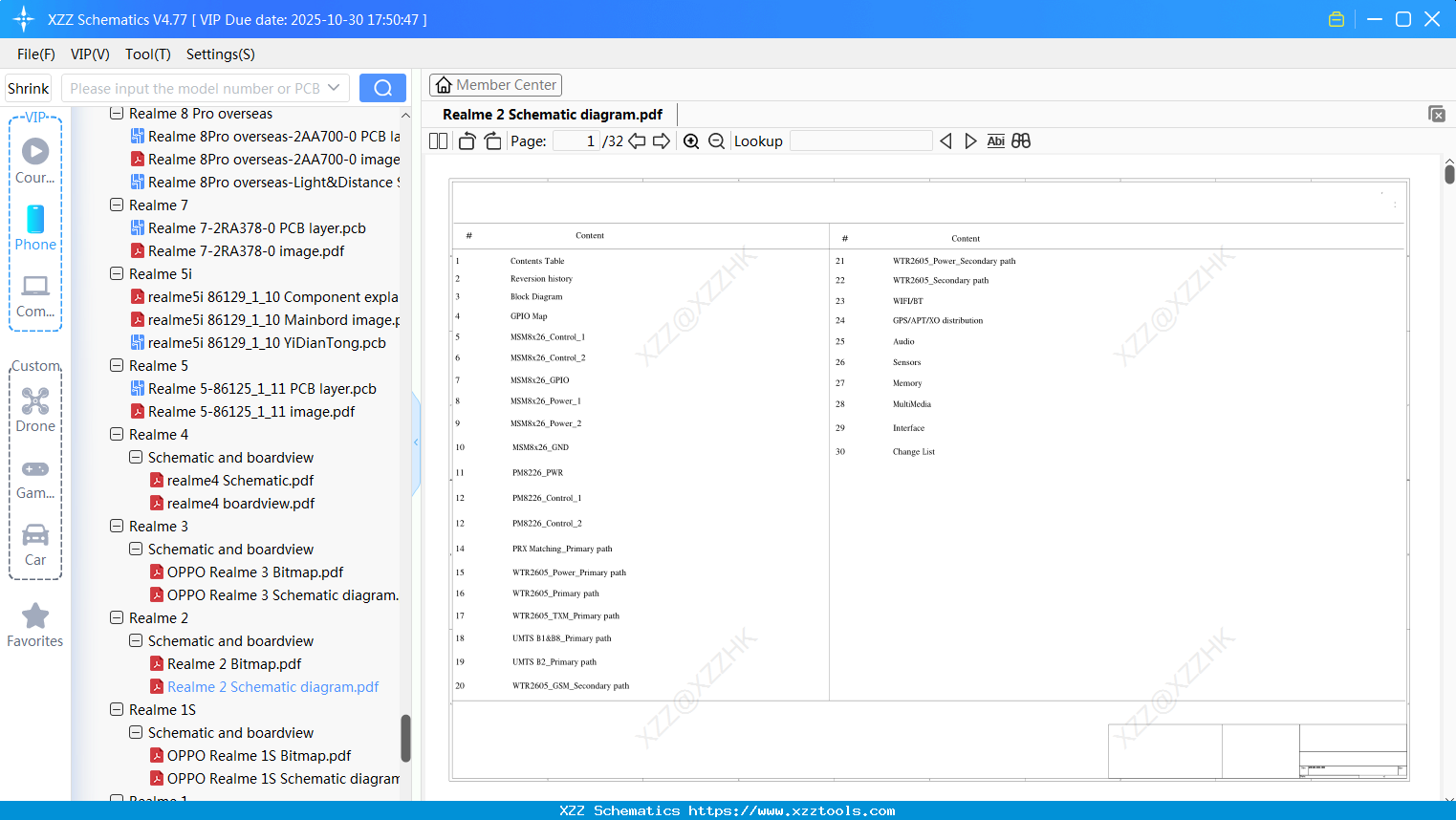Image resolution: width=1456 pixels, height=820 pixels.
Task: Collapse the Realme 8 Pro overseas node
Action: [117, 114]
